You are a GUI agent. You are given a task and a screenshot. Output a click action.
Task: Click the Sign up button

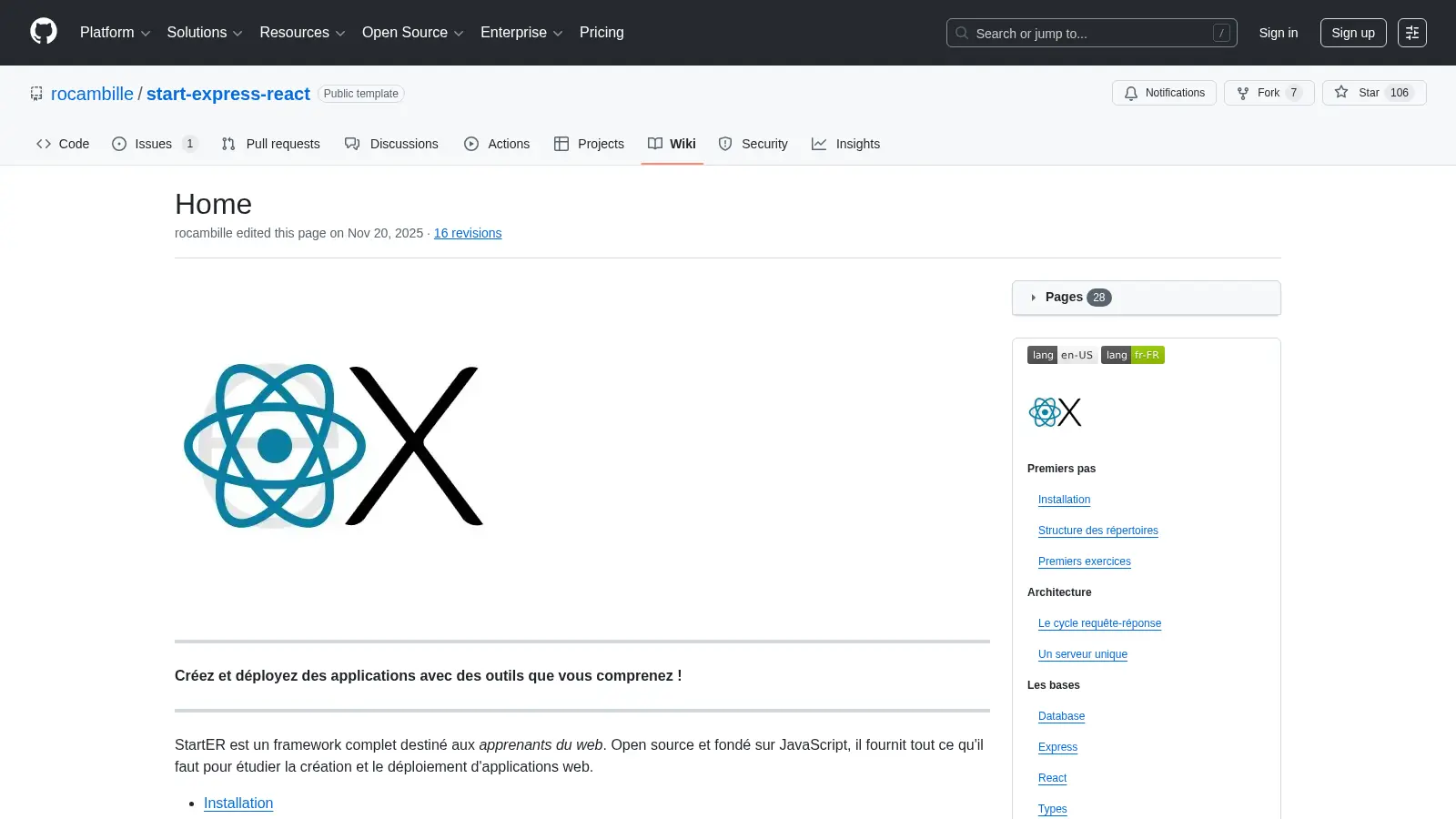click(x=1353, y=33)
